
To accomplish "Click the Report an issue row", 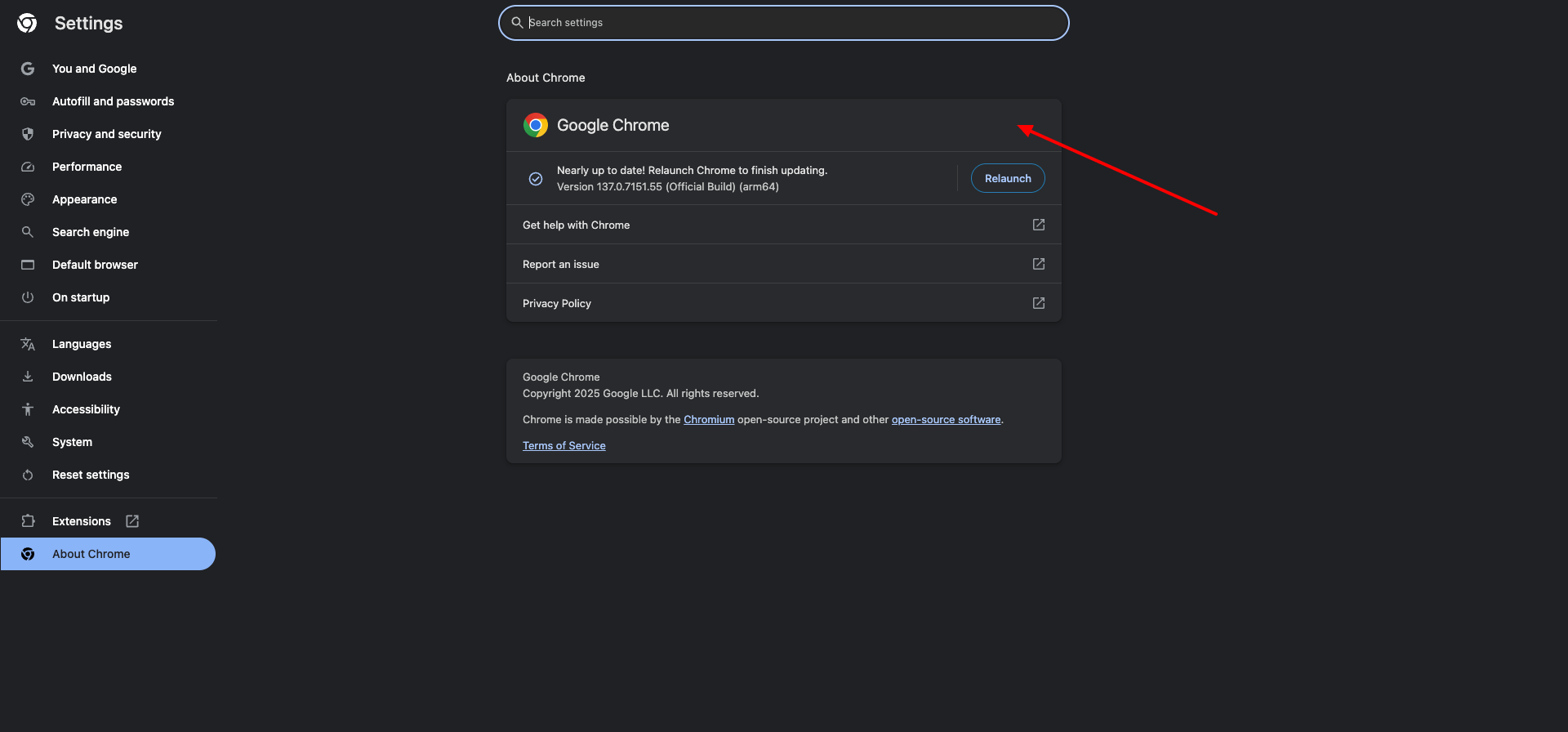I will (784, 264).
